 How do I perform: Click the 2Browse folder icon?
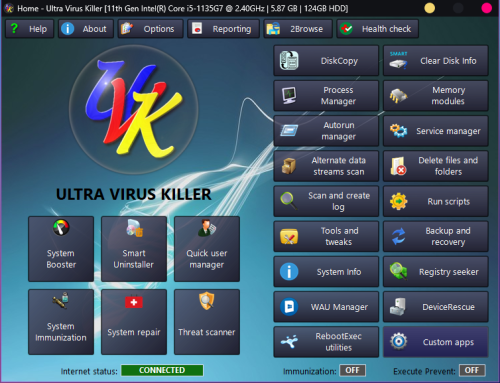coord(273,29)
